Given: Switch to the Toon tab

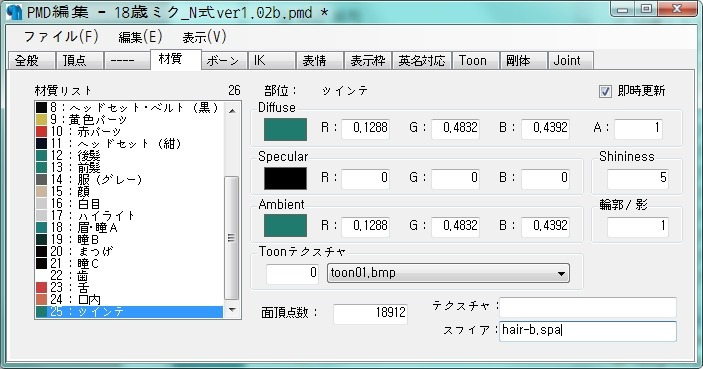Looking at the screenshot, I should [x=476, y=61].
